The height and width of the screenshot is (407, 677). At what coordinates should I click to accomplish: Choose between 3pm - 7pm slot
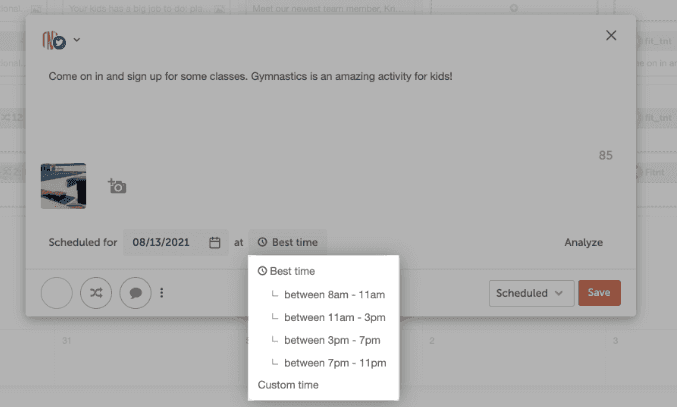[332, 340]
